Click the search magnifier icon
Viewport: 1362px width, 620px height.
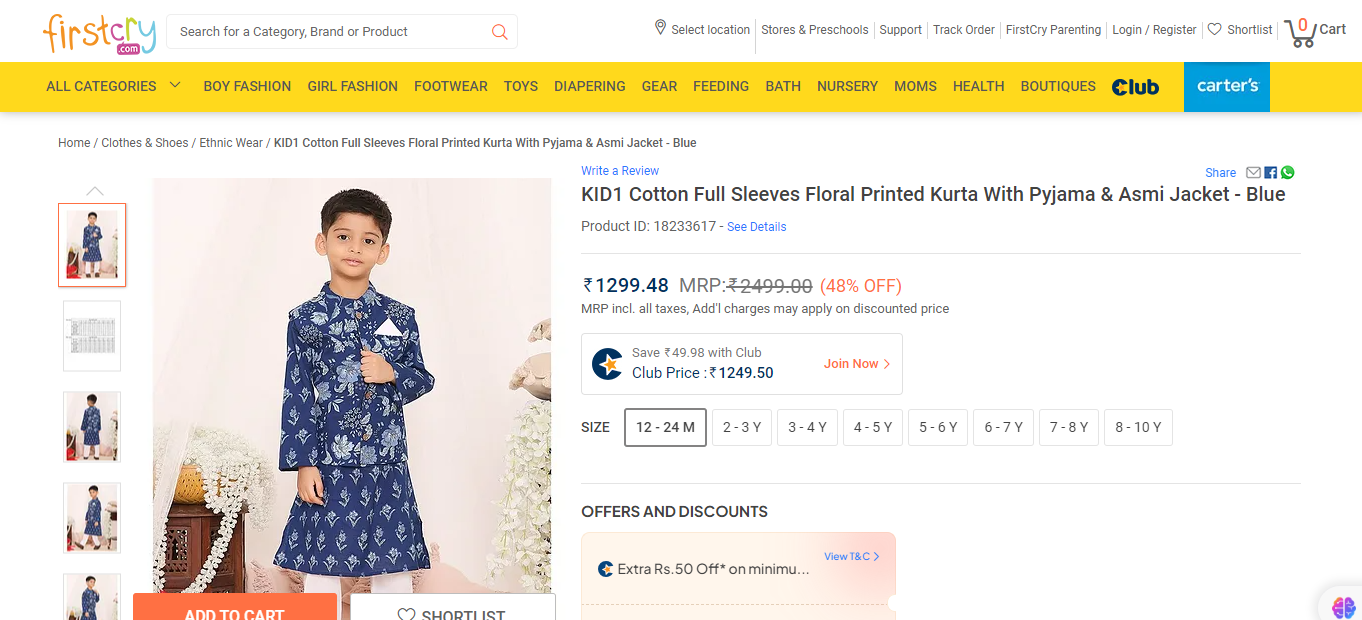500,32
